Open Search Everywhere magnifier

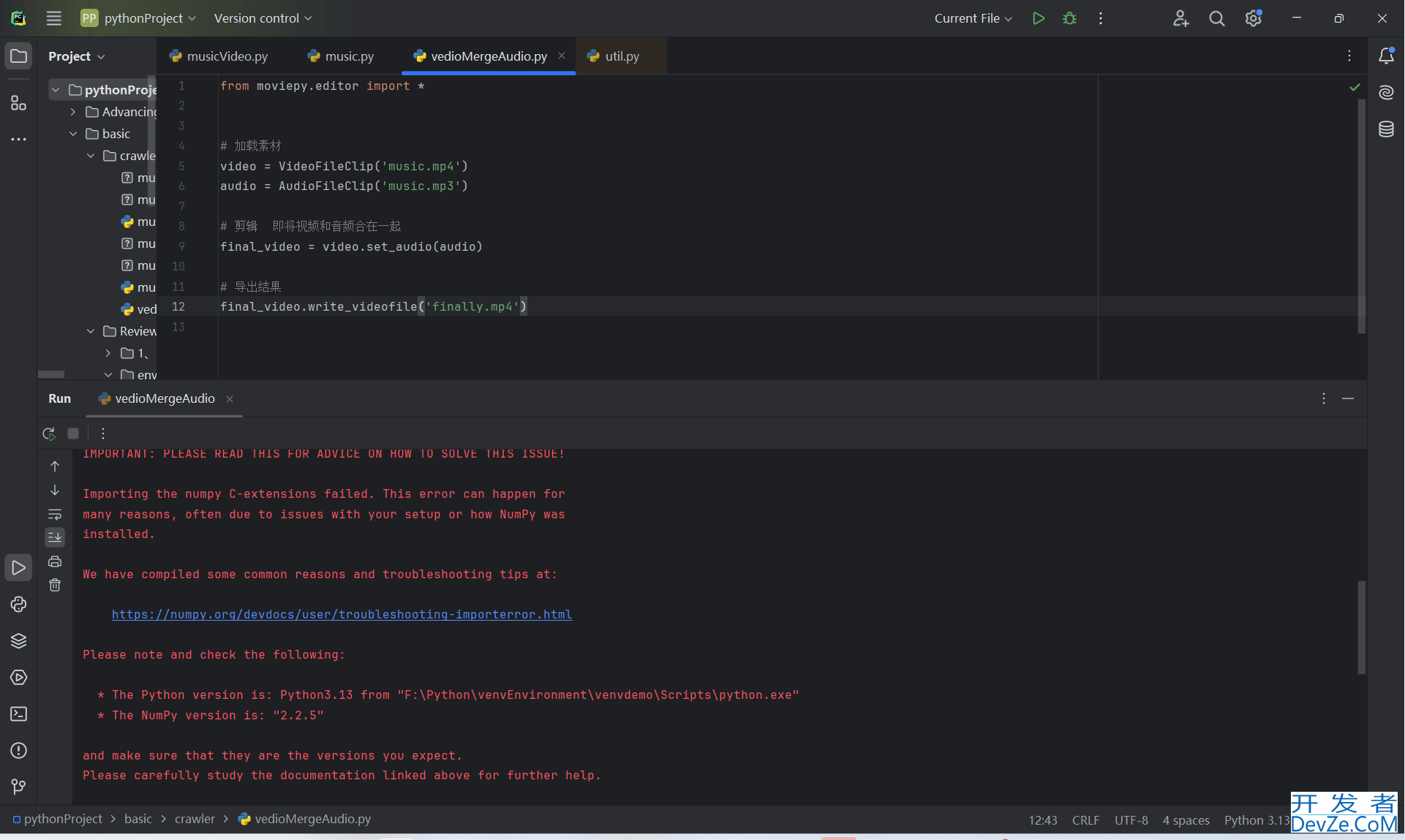pyautogui.click(x=1216, y=18)
